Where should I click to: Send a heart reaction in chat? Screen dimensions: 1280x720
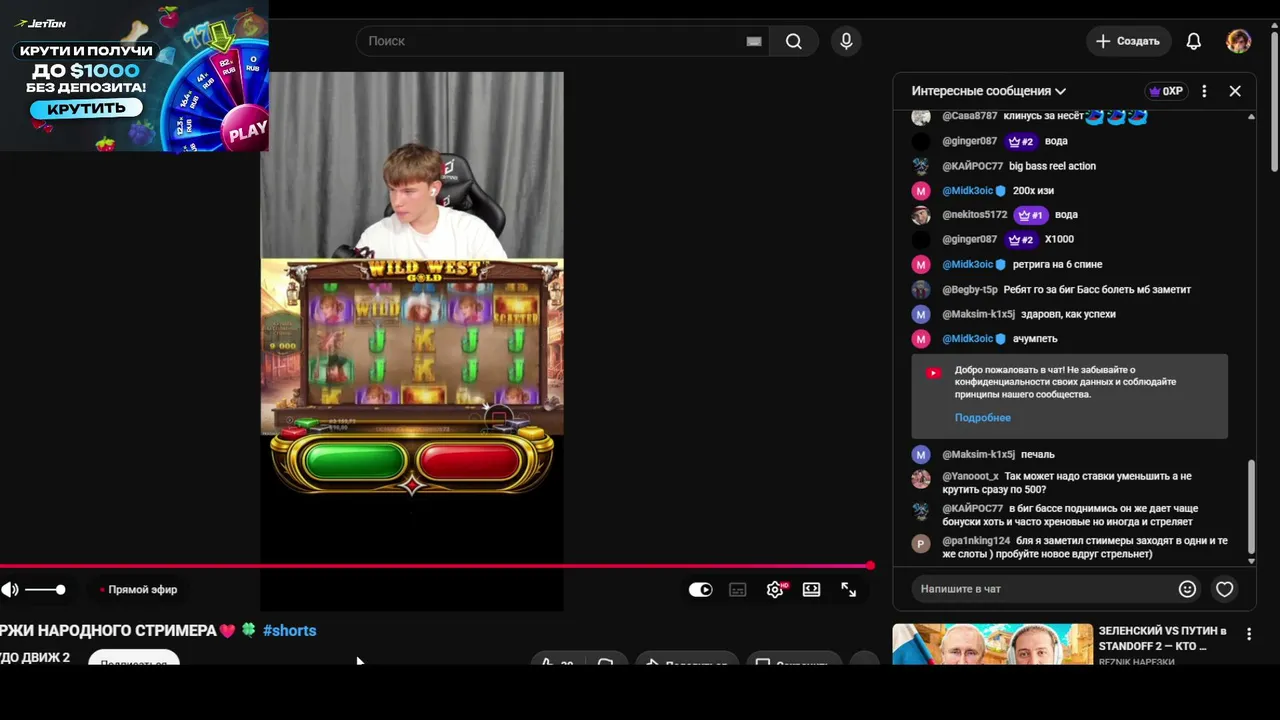(1224, 589)
